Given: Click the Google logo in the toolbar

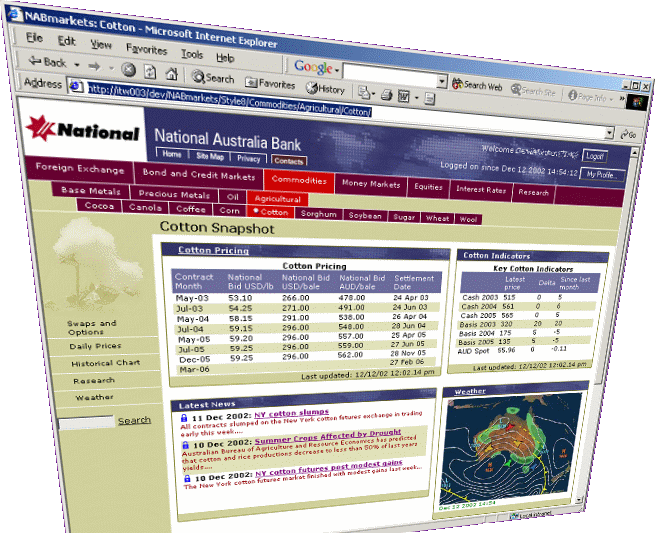Looking at the screenshot, I should coord(313,66).
